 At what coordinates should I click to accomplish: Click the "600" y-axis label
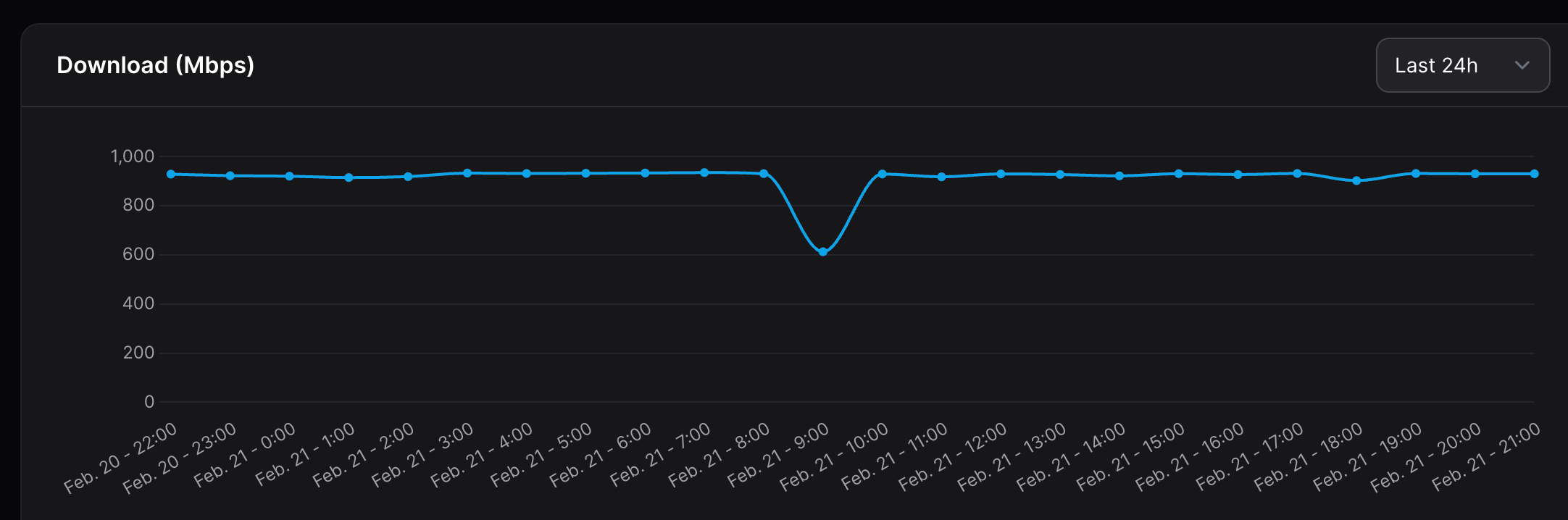pos(138,254)
